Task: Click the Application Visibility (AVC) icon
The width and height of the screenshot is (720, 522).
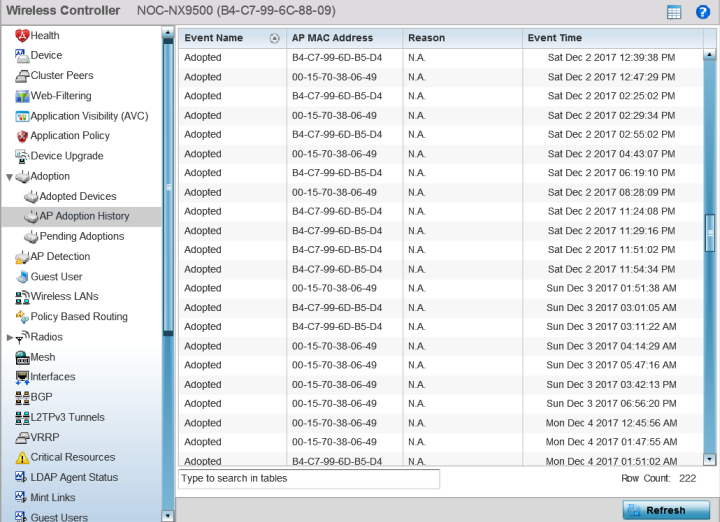Action: click(x=22, y=116)
